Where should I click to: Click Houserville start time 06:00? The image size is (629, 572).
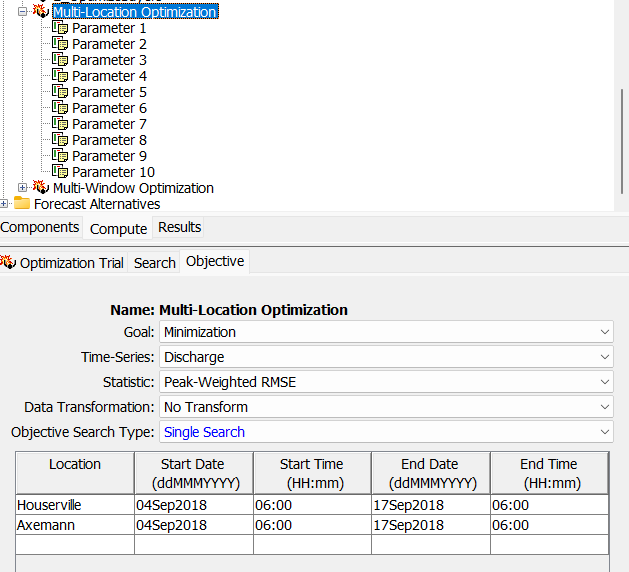313,505
